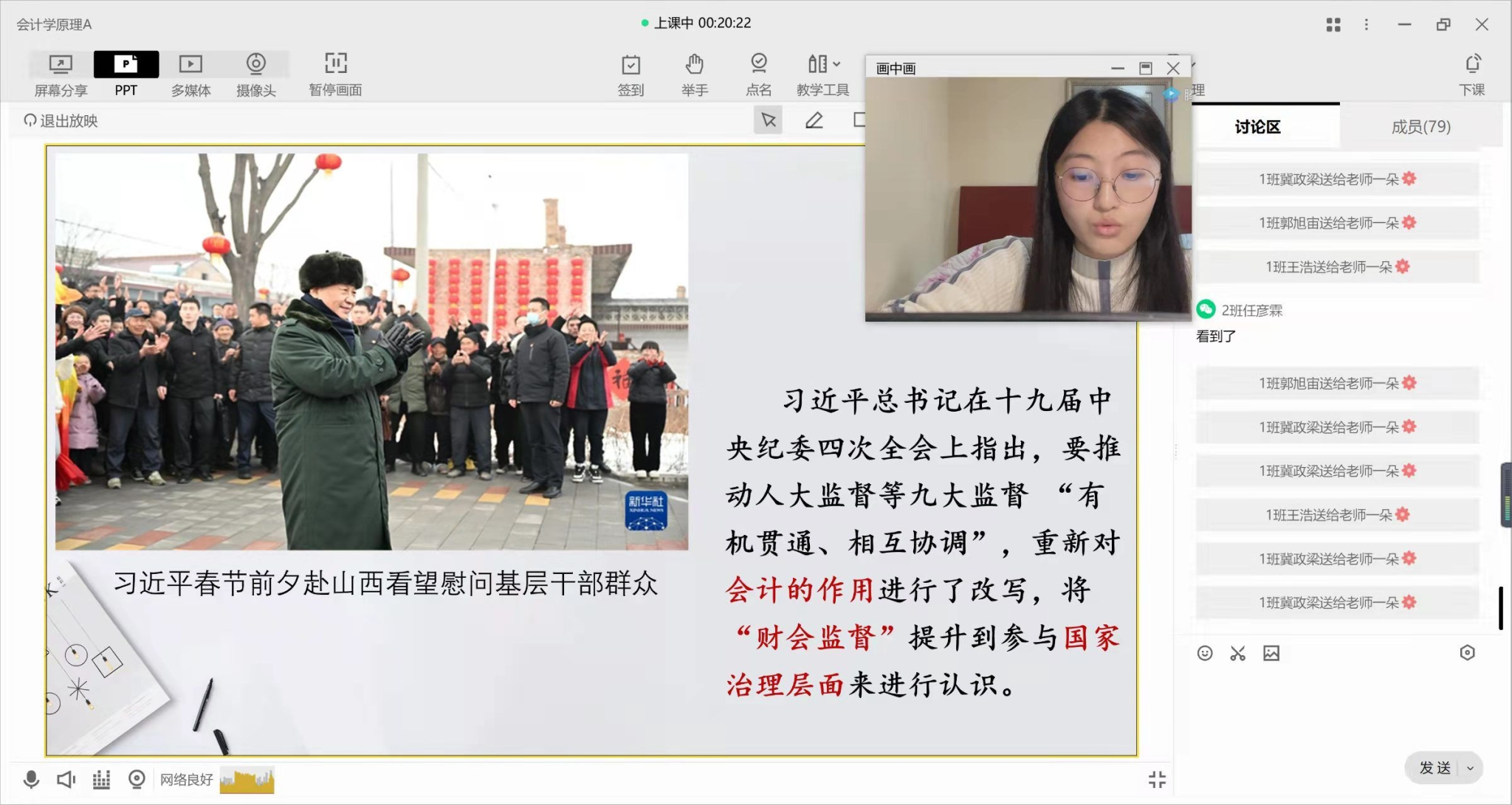The image size is (1512, 805).
Task: Expand the arrow next to 发送
Action: pyautogui.click(x=1470, y=768)
